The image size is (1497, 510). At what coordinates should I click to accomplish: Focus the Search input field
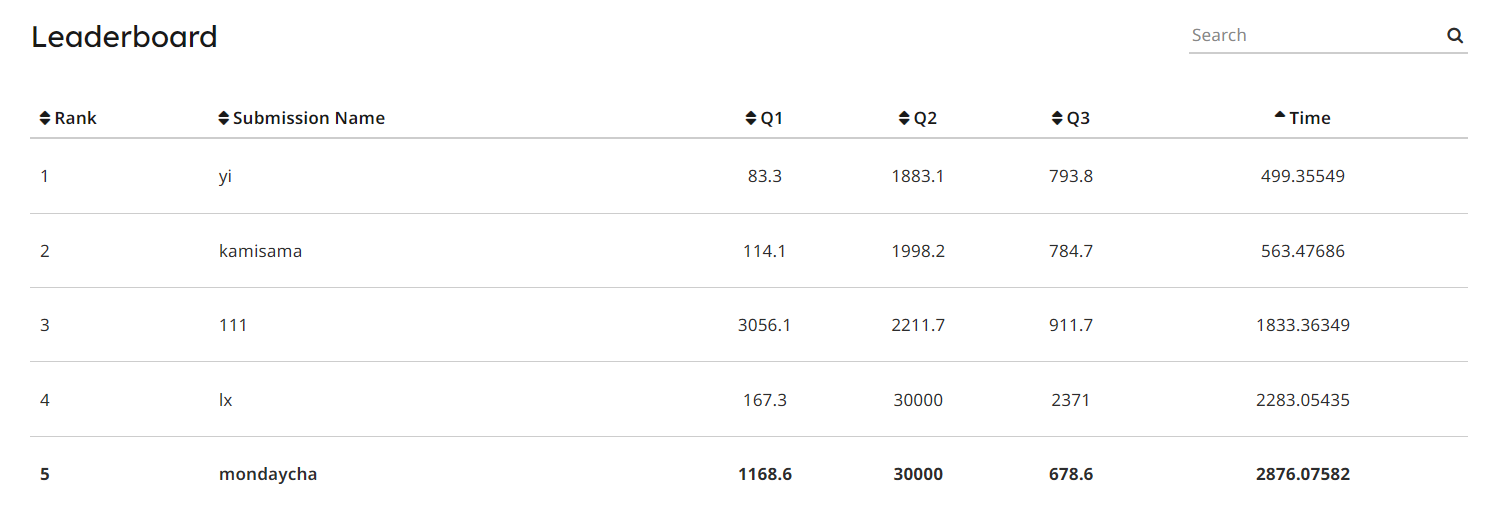tap(1315, 35)
